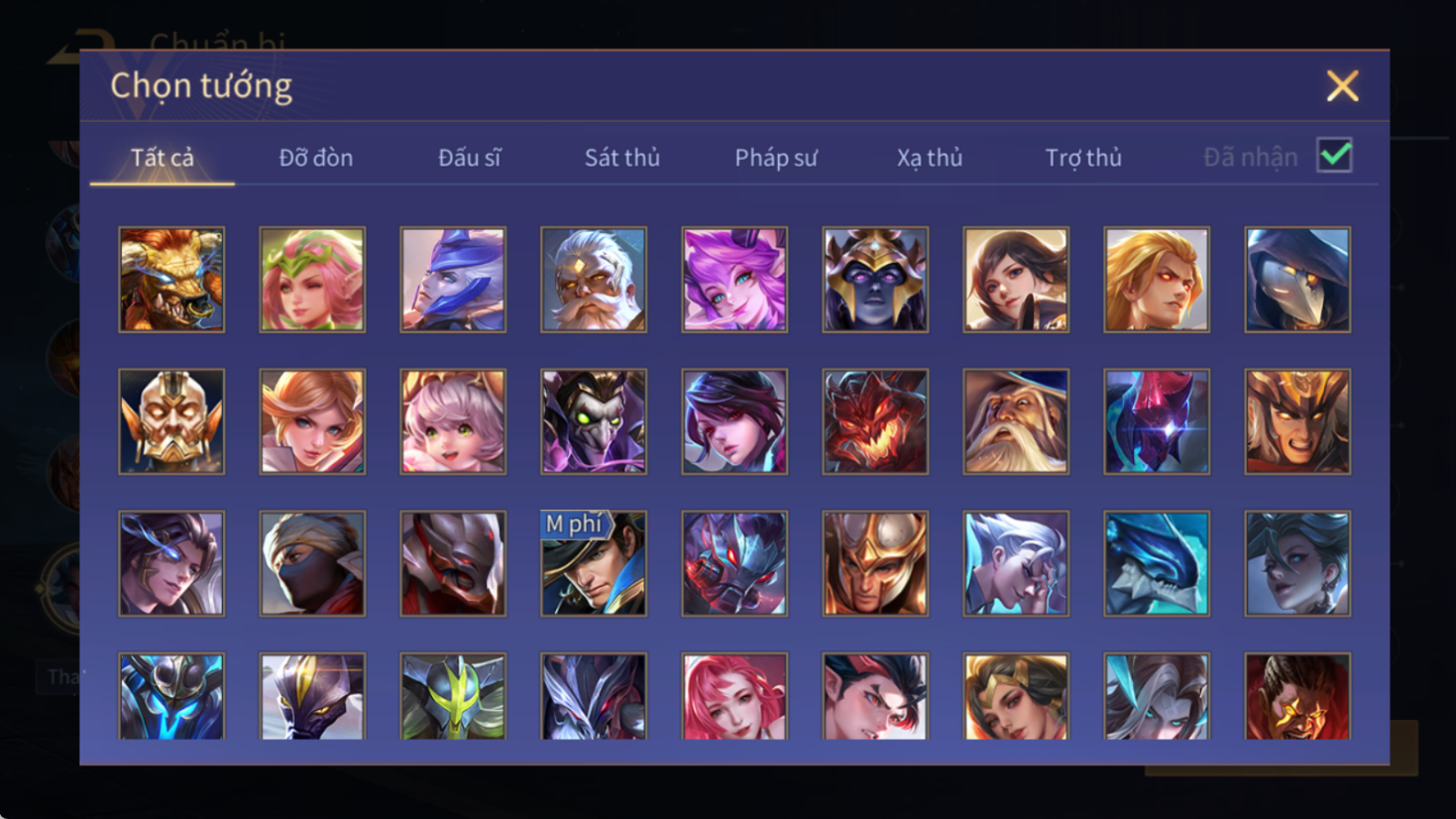Select the old wizard with brown hat
The image size is (1456, 819).
click(1016, 421)
